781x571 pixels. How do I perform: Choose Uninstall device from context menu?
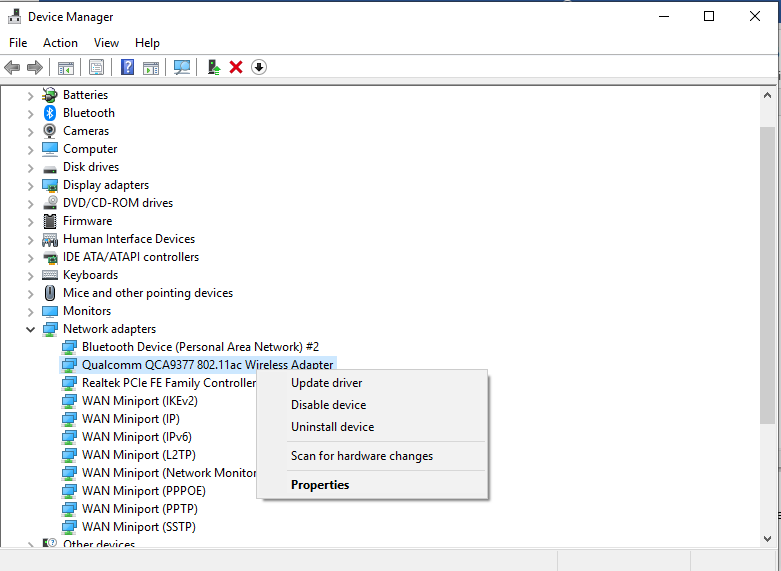373,427
